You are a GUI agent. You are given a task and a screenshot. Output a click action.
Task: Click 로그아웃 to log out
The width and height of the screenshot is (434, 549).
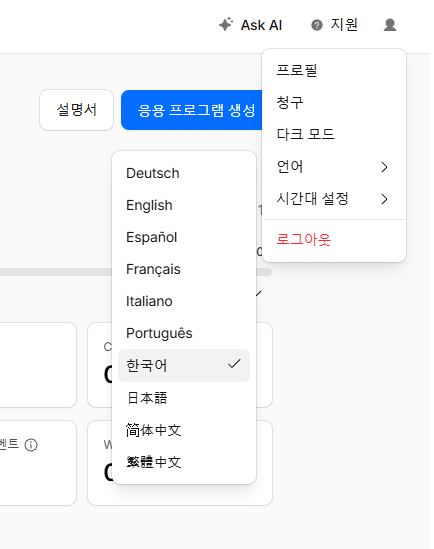tap(334, 240)
